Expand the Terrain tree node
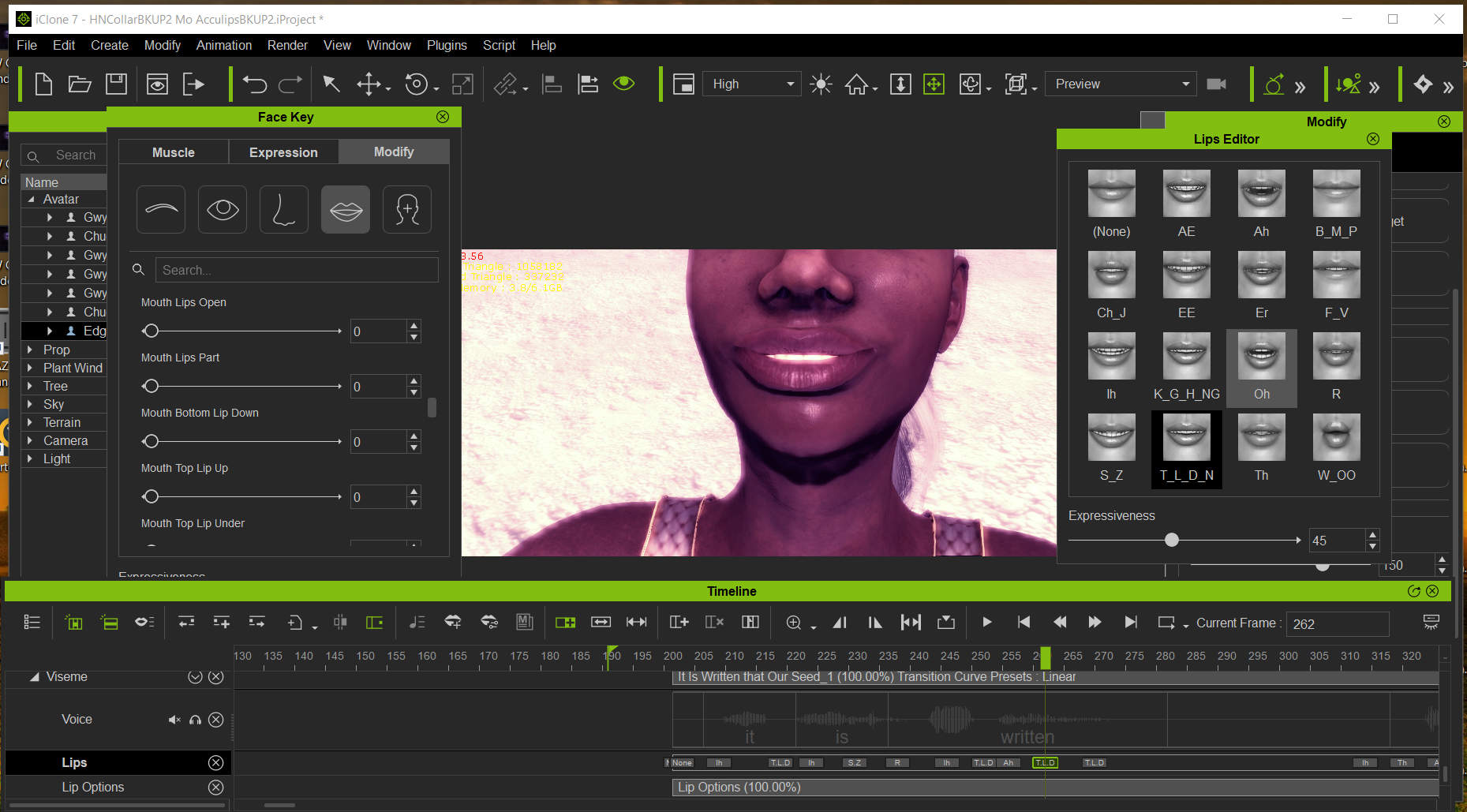This screenshot has height=812, width=1467. (30, 422)
